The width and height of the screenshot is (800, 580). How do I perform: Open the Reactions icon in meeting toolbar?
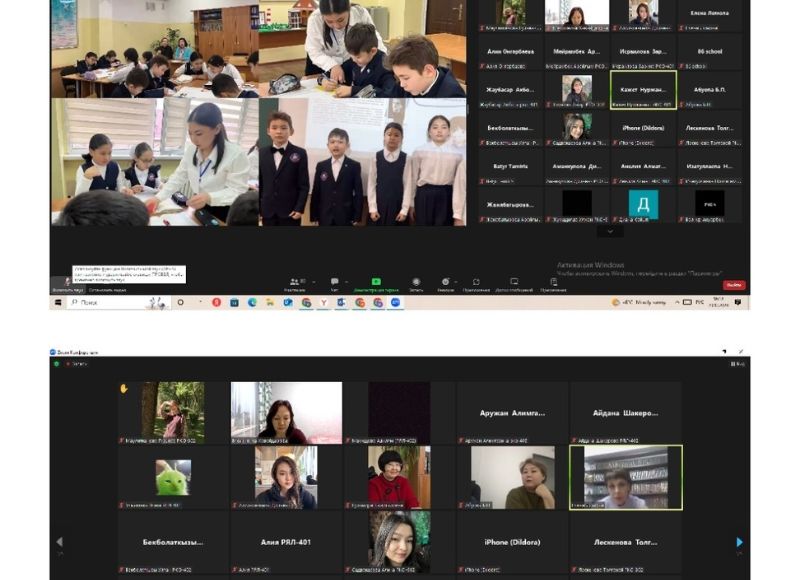446,284
